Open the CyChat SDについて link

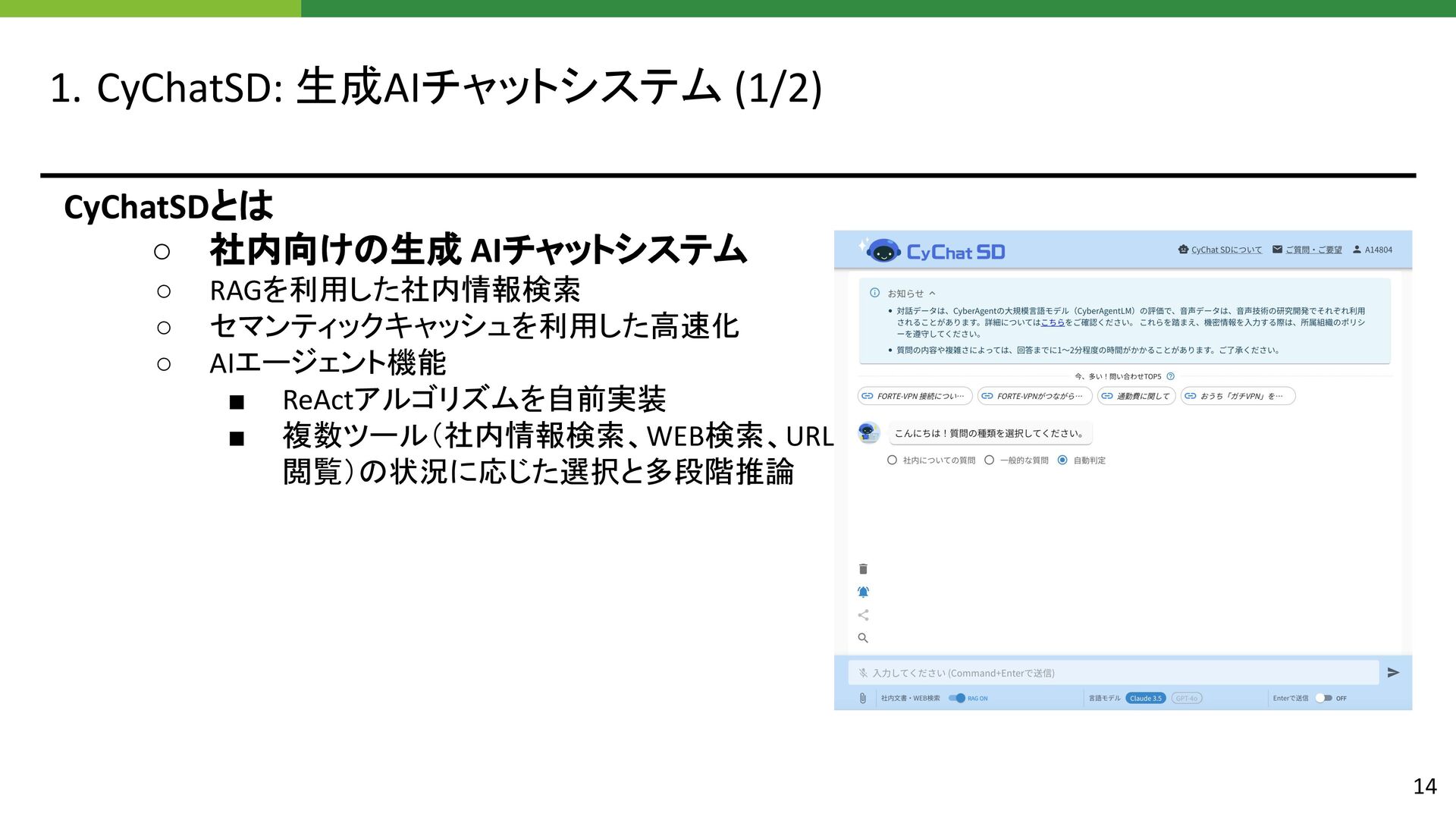(x=1226, y=250)
